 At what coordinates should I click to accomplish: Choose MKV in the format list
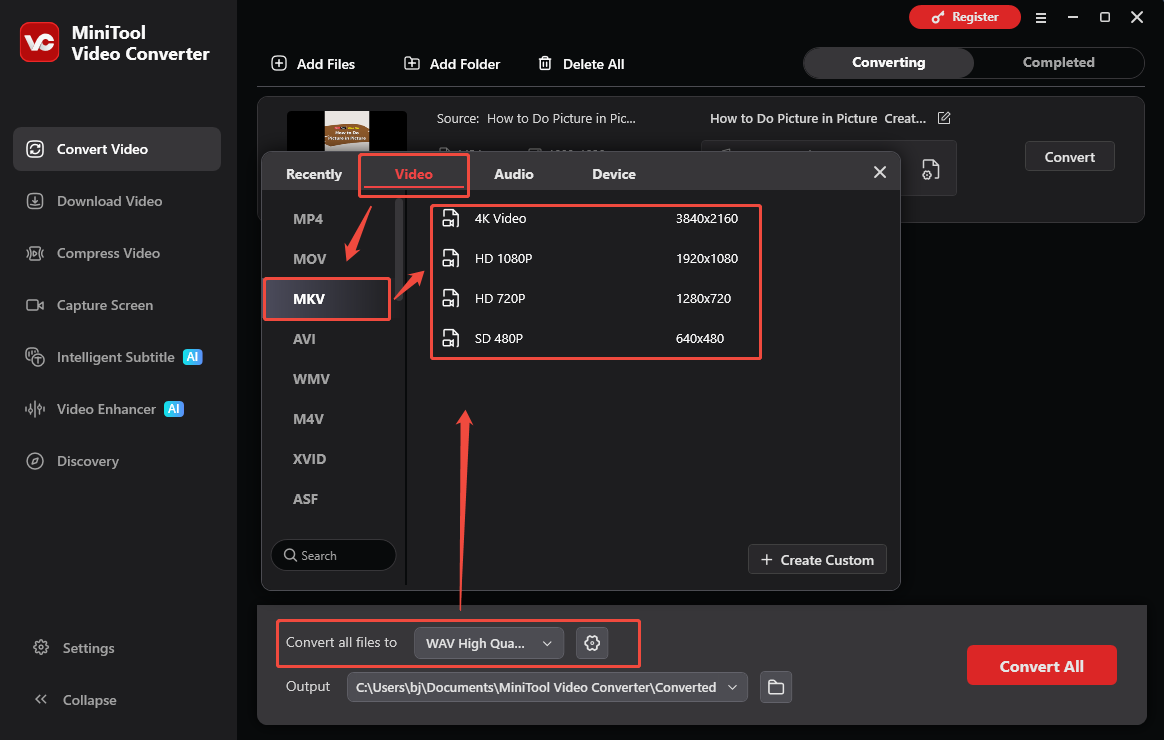click(327, 299)
